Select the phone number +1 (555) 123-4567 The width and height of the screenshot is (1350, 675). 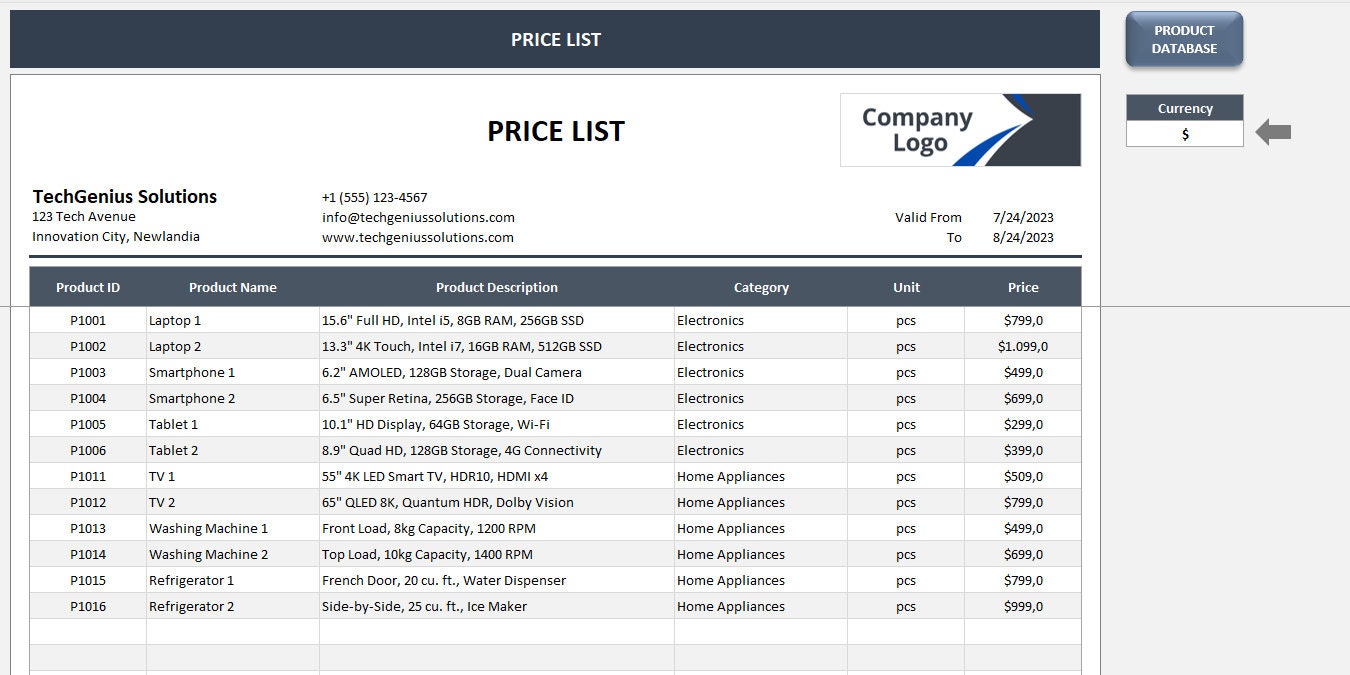tap(374, 197)
